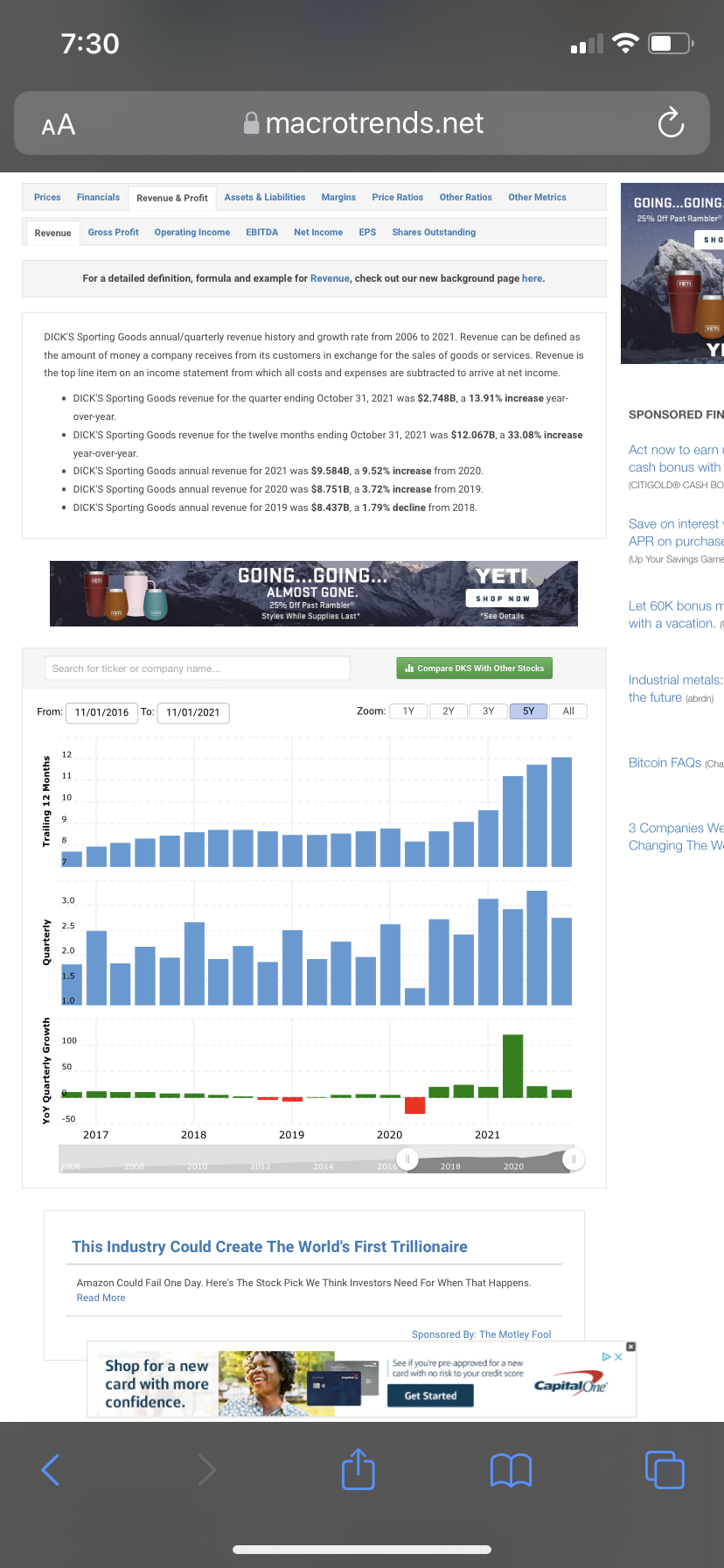Viewport: 724px width, 1568px height.
Task: Tap the YETI sidebar ad image
Action: coord(672,274)
